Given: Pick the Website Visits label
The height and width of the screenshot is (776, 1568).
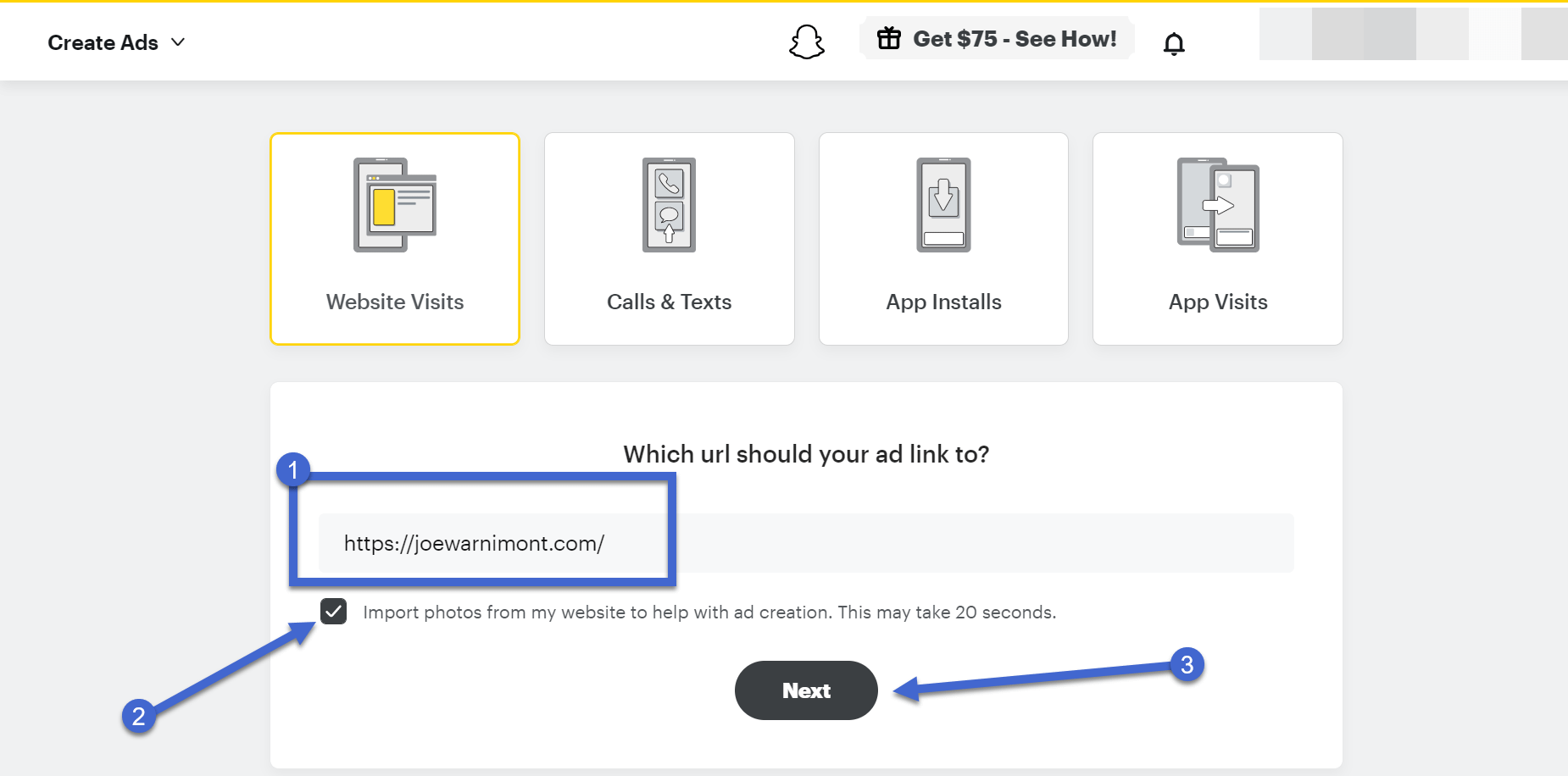Looking at the screenshot, I should 395,302.
